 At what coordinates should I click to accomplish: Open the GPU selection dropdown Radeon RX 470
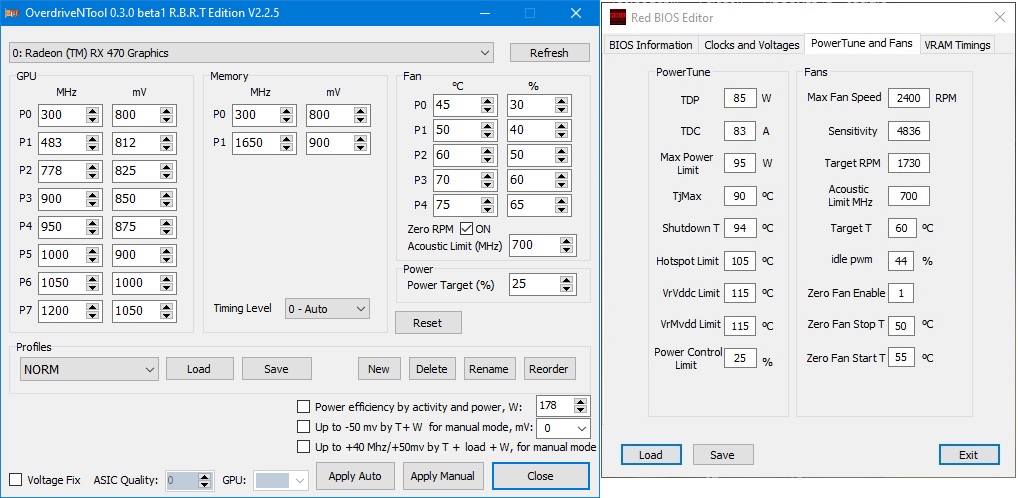tap(251, 53)
